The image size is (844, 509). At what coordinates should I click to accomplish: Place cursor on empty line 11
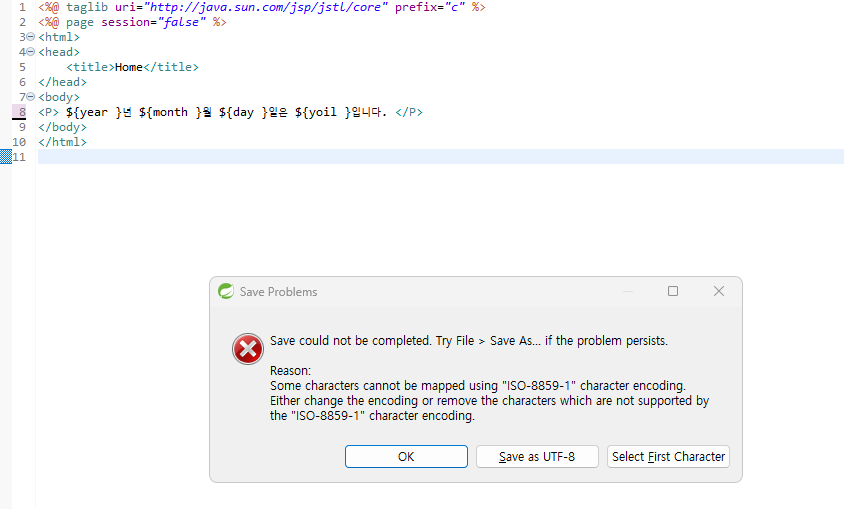click(x=440, y=157)
